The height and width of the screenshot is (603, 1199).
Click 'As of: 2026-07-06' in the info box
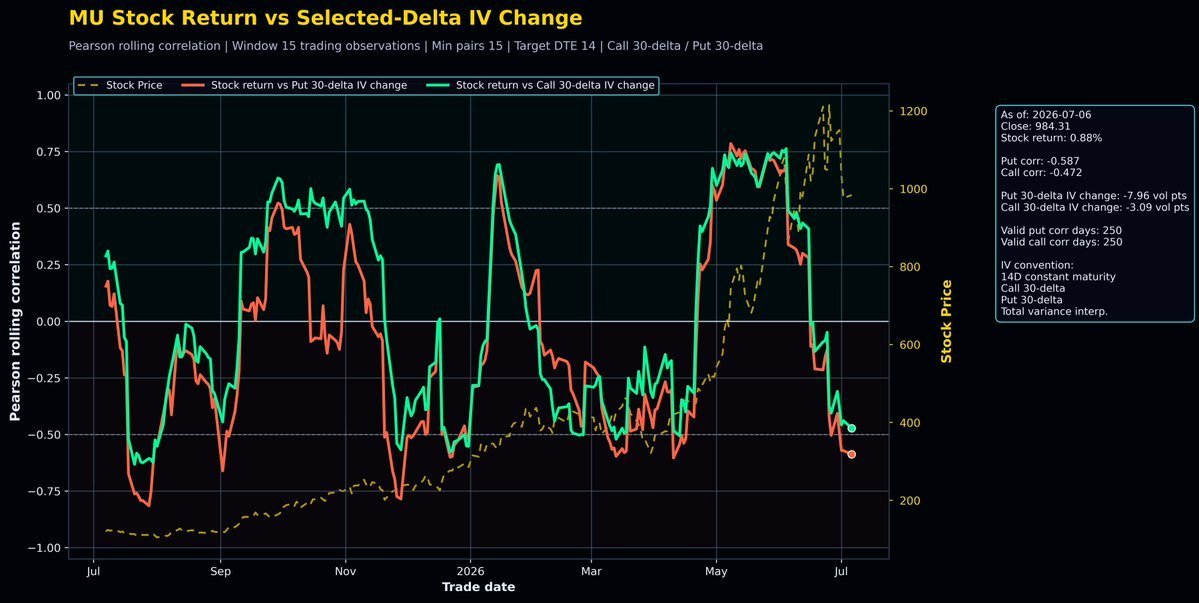tap(1045, 115)
